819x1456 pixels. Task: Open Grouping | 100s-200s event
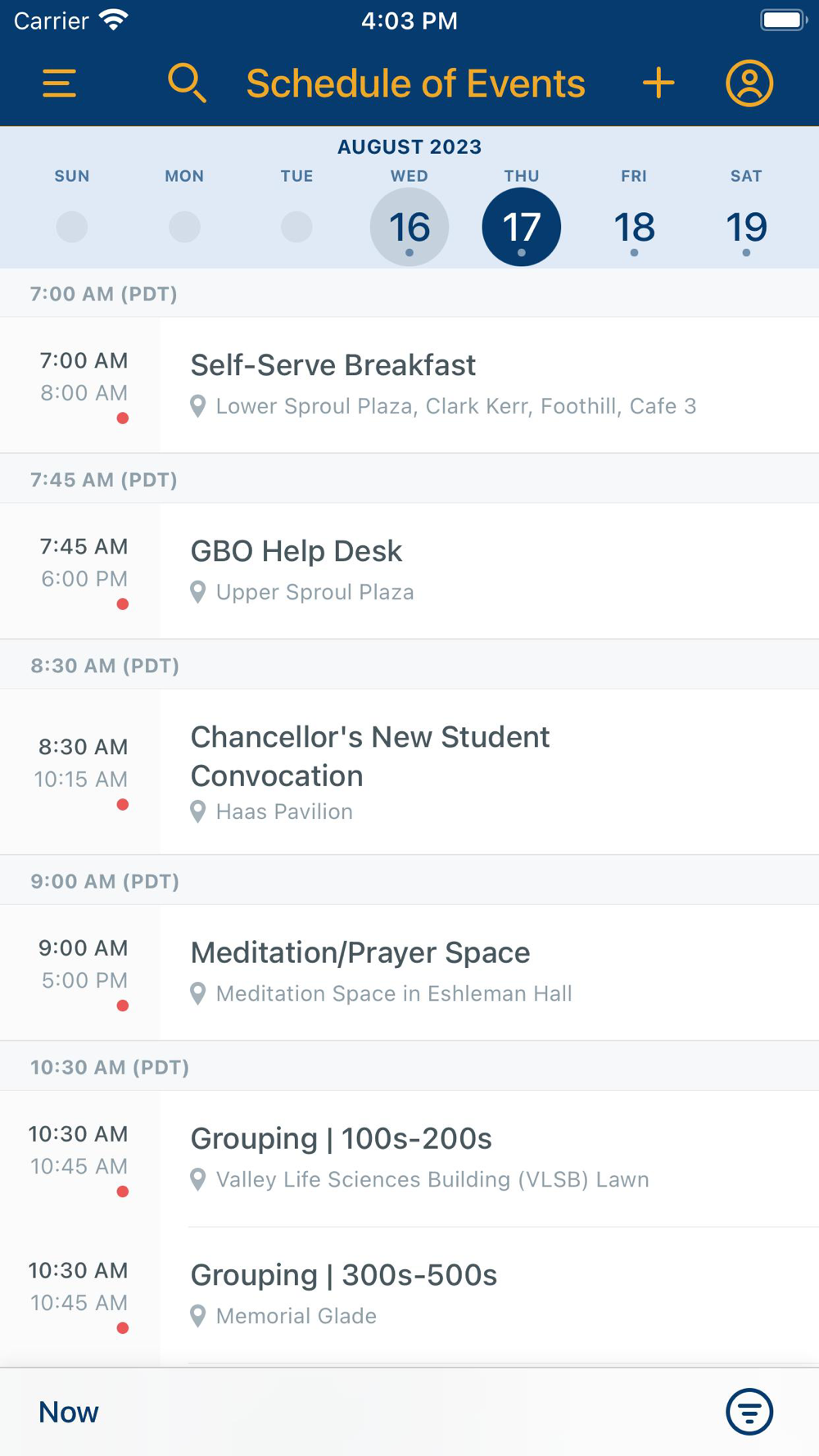click(341, 1138)
